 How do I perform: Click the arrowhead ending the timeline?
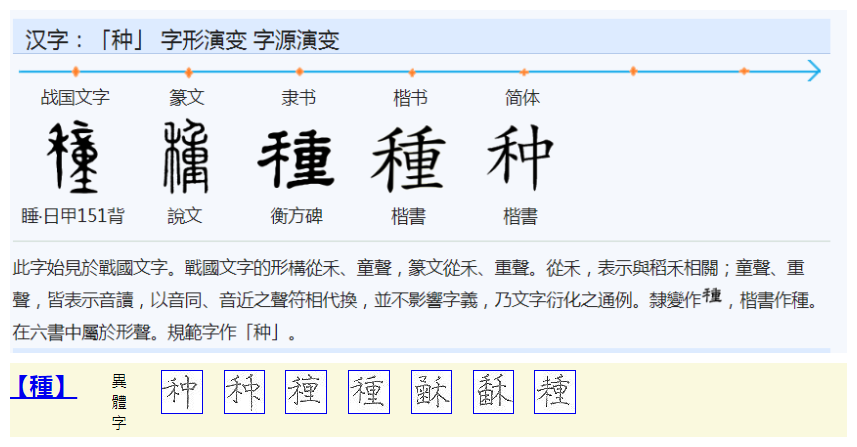(814, 71)
